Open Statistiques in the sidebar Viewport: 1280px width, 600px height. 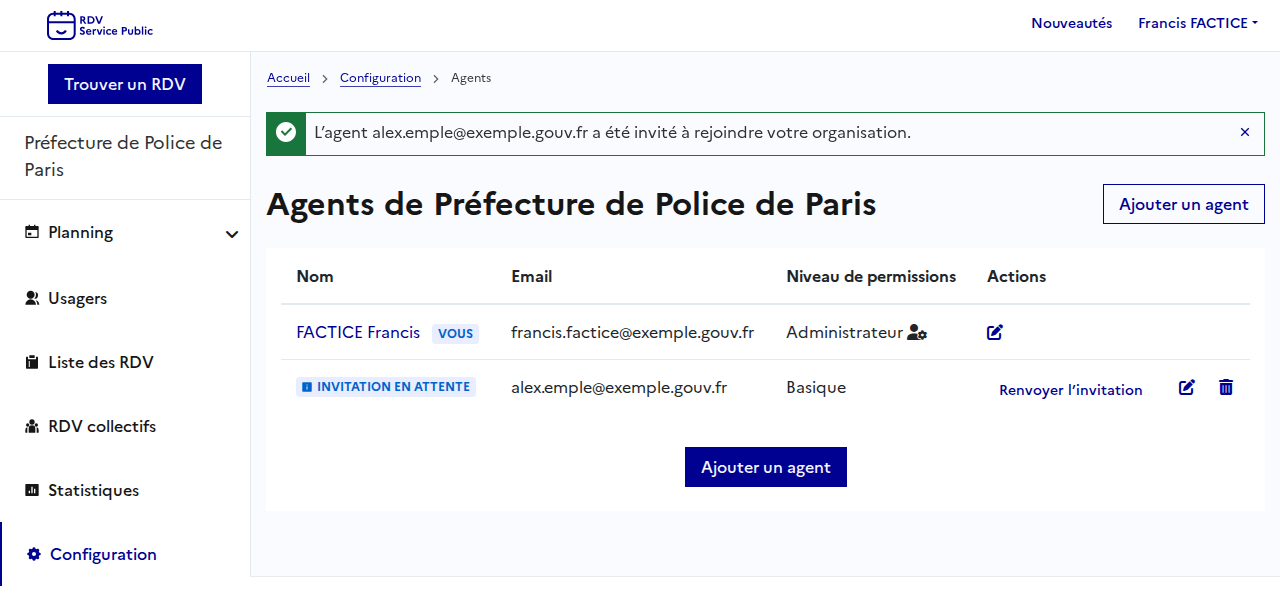pos(93,491)
